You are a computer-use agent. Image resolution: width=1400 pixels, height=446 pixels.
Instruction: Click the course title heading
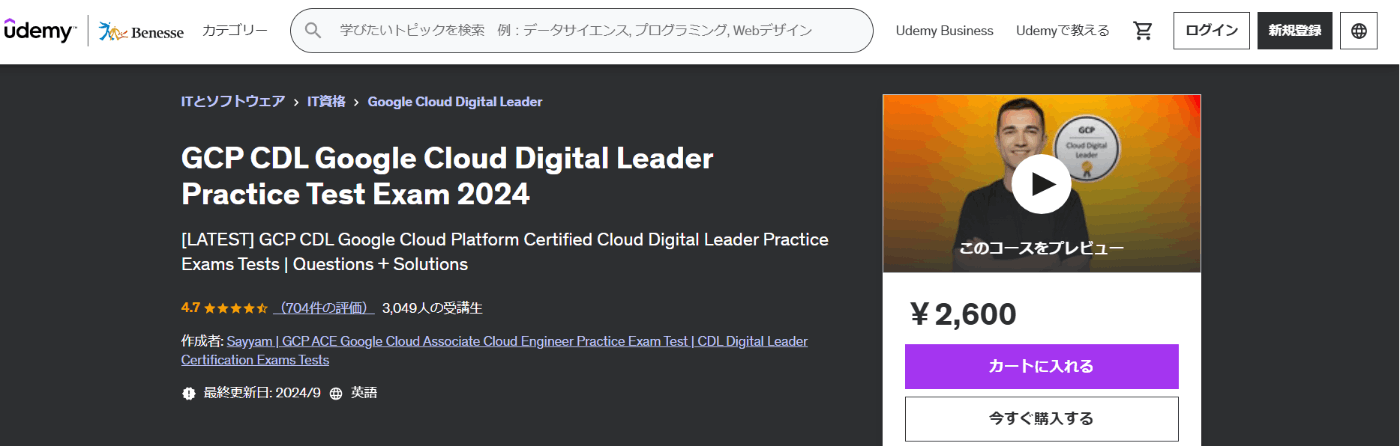447,175
